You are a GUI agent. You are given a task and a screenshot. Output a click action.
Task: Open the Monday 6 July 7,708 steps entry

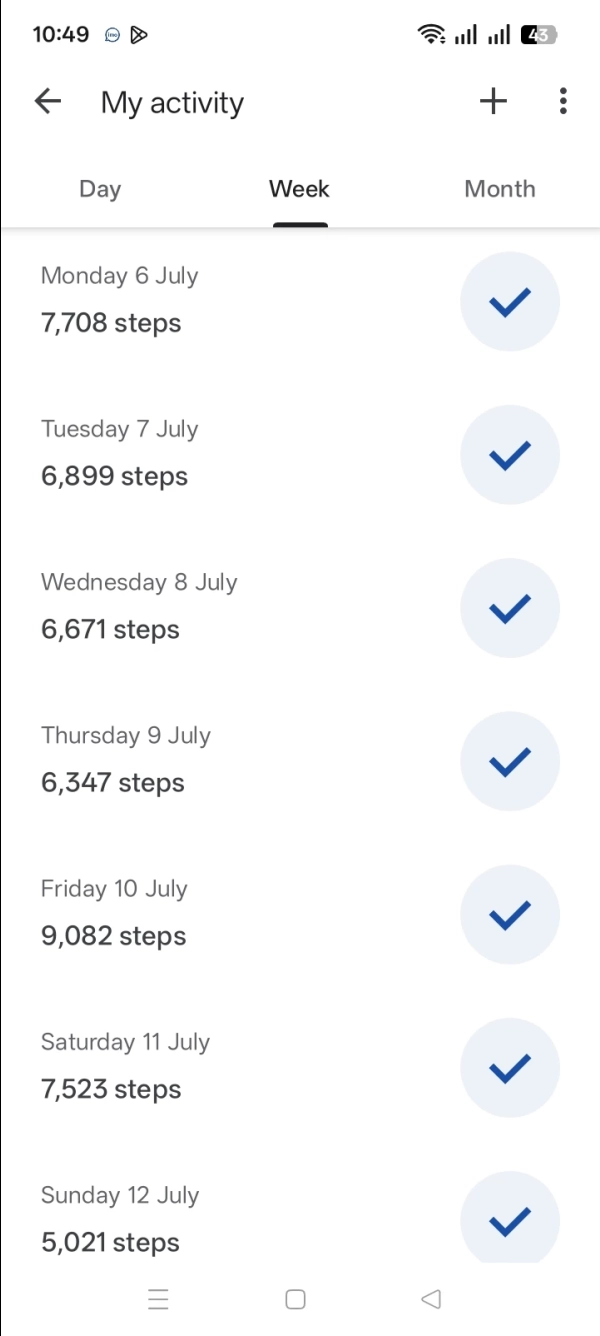coord(300,301)
